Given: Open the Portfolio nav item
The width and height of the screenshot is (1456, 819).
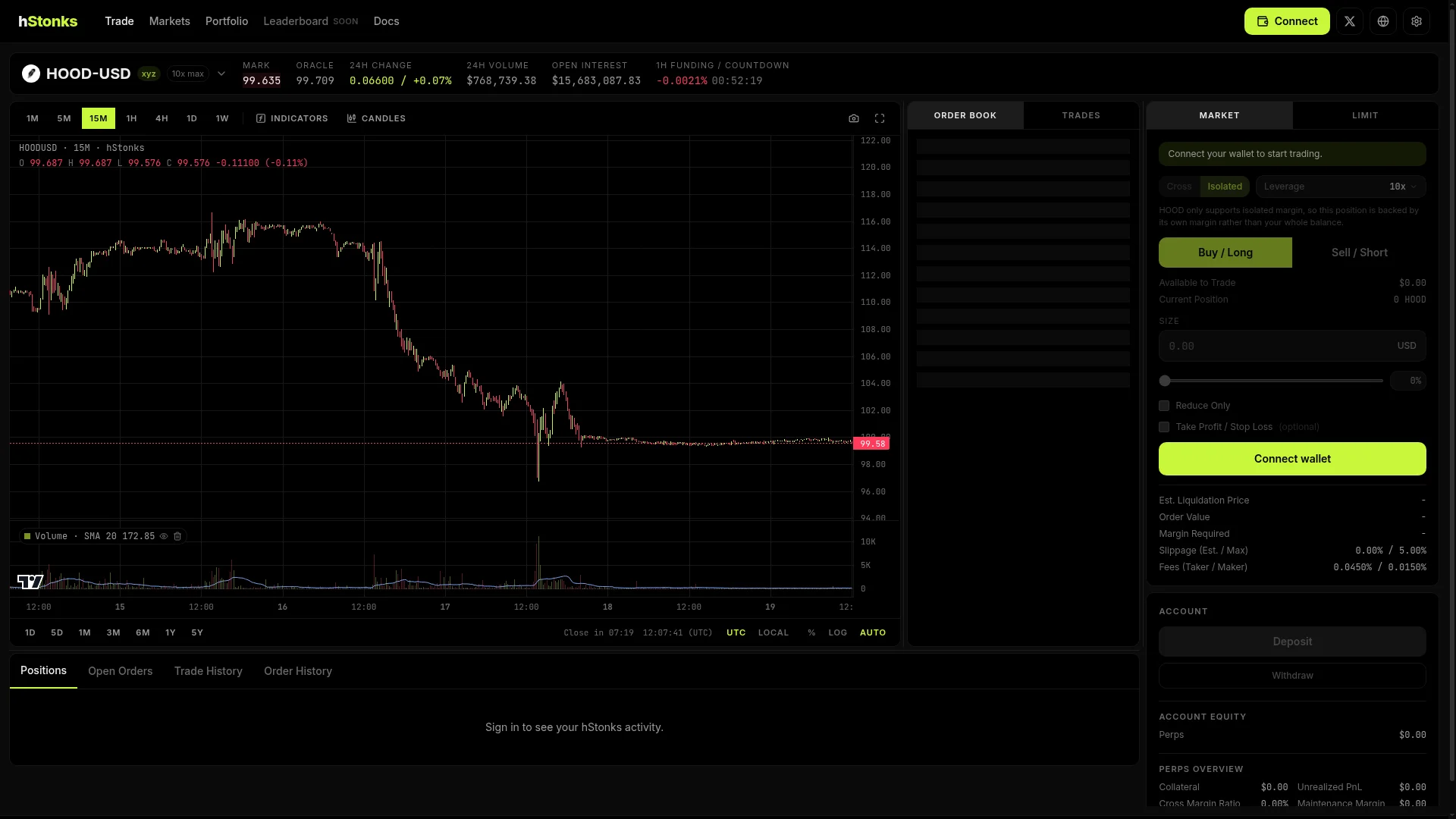Looking at the screenshot, I should (x=227, y=21).
